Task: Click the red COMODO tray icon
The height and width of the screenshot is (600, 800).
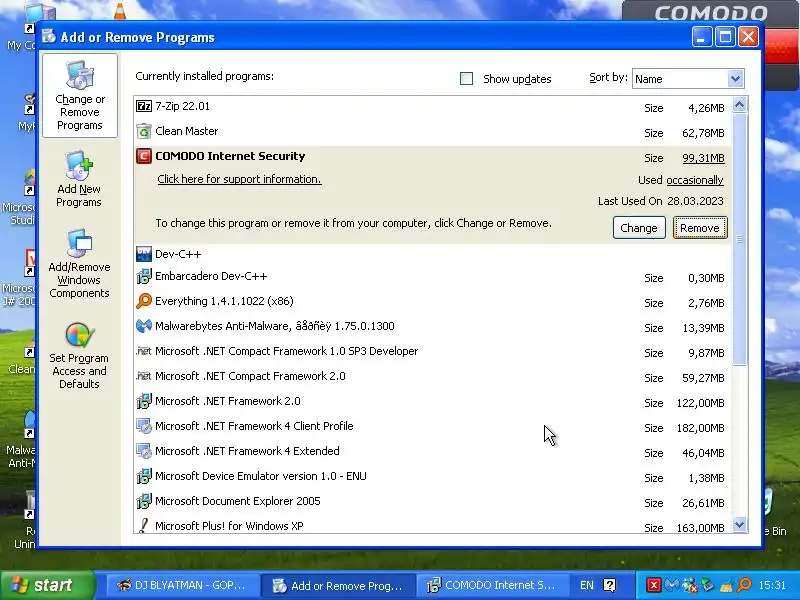Action: [654, 585]
